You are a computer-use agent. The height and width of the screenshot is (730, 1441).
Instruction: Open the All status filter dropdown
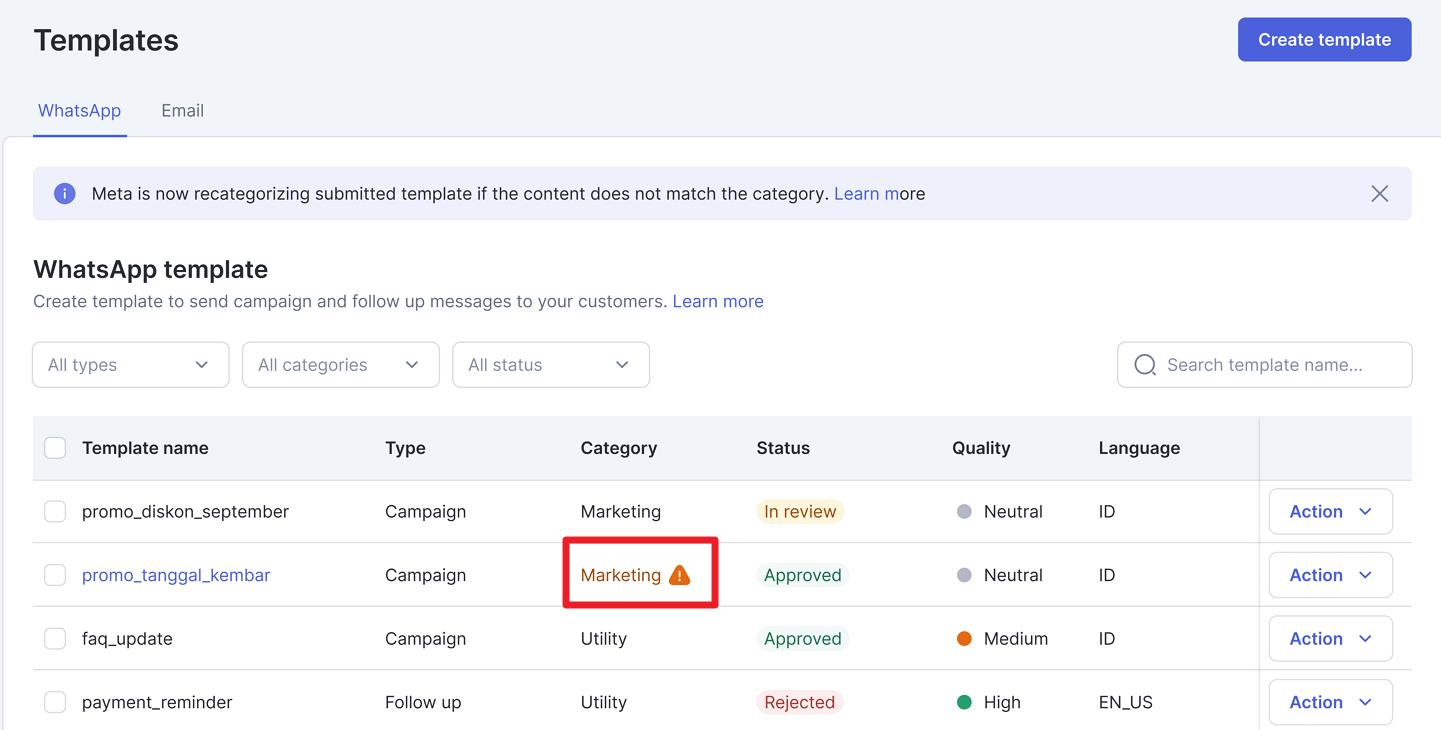pos(550,365)
